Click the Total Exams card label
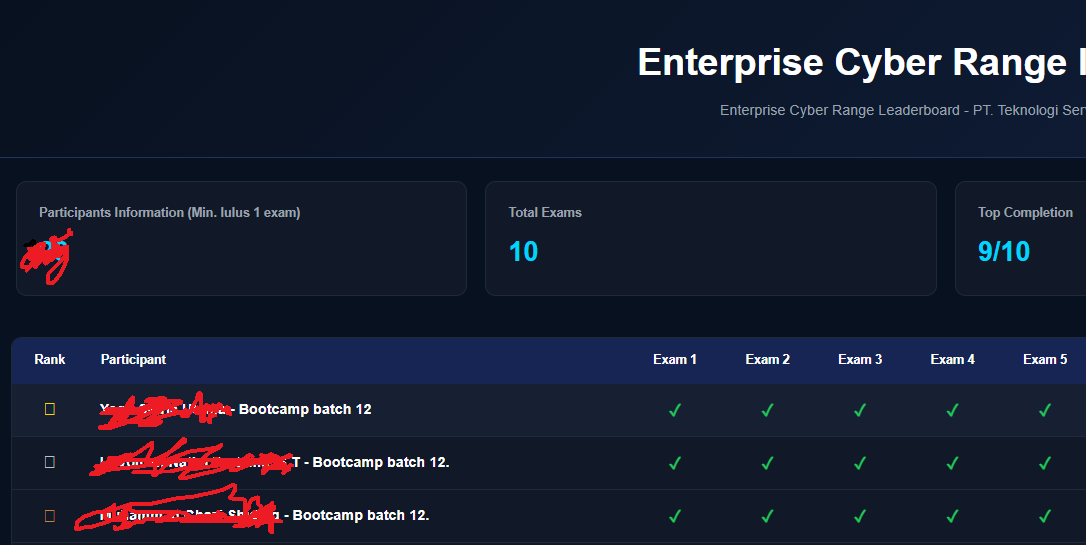The height and width of the screenshot is (545, 1086). [x=545, y=213]
